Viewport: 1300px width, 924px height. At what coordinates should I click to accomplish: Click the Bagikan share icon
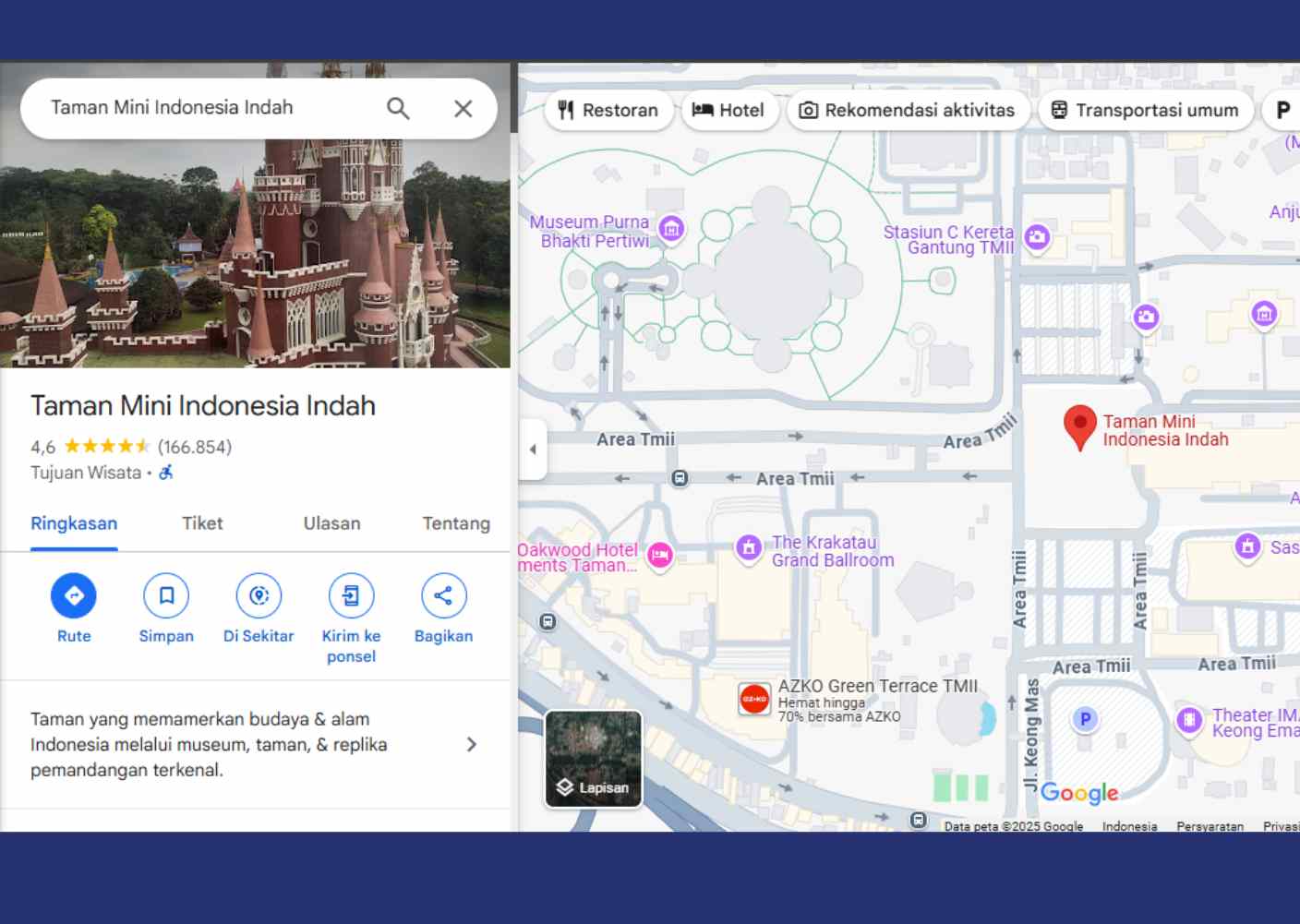(443, 595)
